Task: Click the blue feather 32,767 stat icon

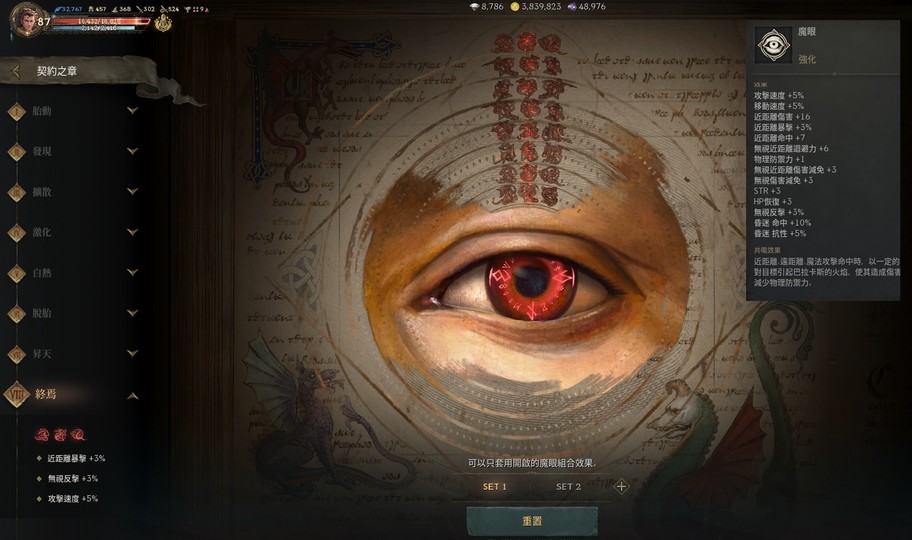Action: pyautogui.click(x=58, y=9)
